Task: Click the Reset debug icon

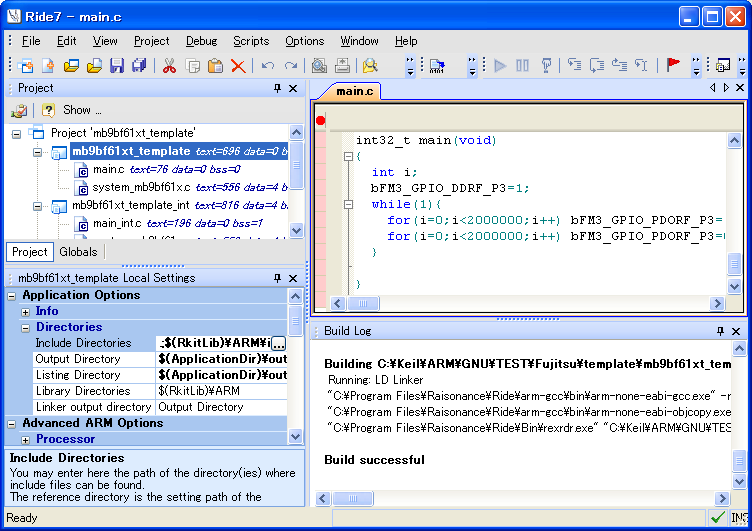Action: [x=546, y=65]
